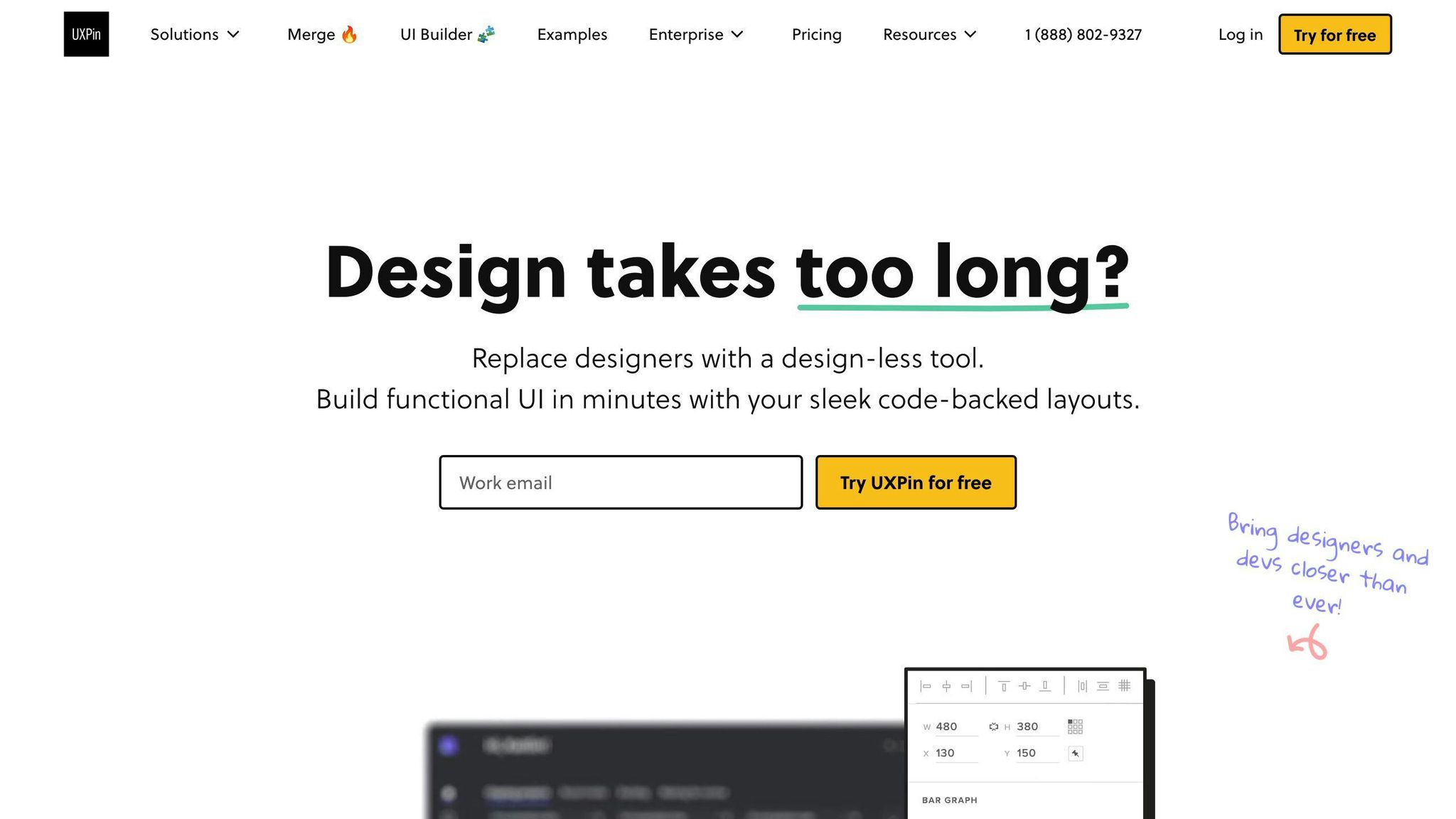
Task: Select the align horizontal centers icon
Action: coord(946,686)
